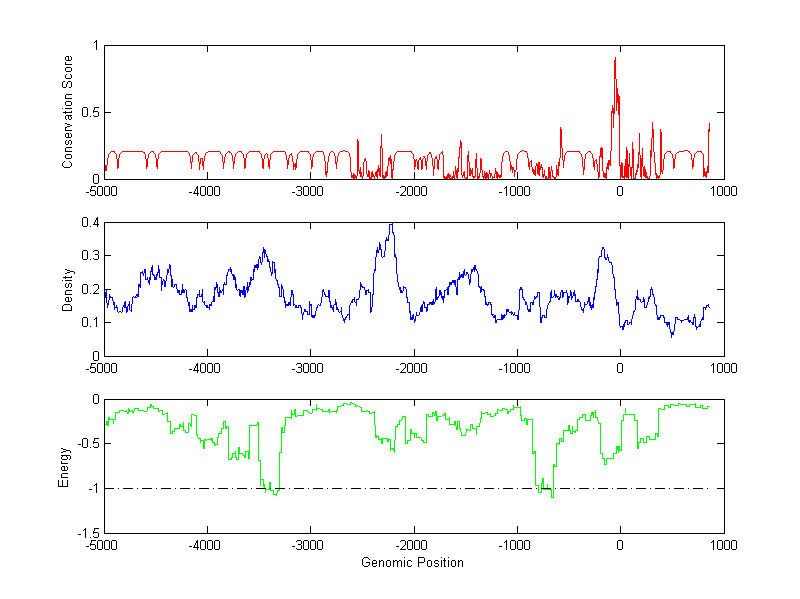Click the -1.5 tick on Energy axis
Screen dimensions: 800x599
click(x=87, y=533)
